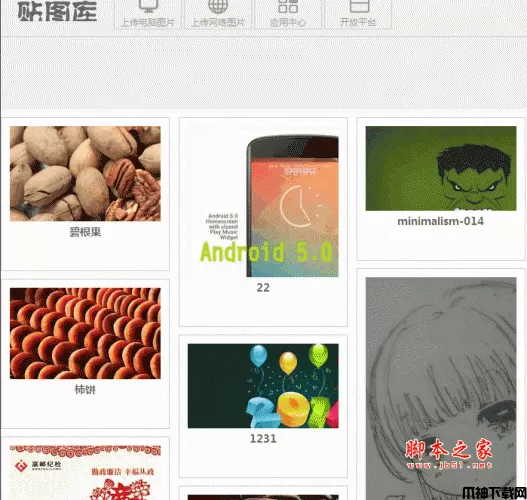Click the minimalism-014 caption
The width and height of the screenshot is (527, 500).
pyautogui.click(x=441, y=221)
